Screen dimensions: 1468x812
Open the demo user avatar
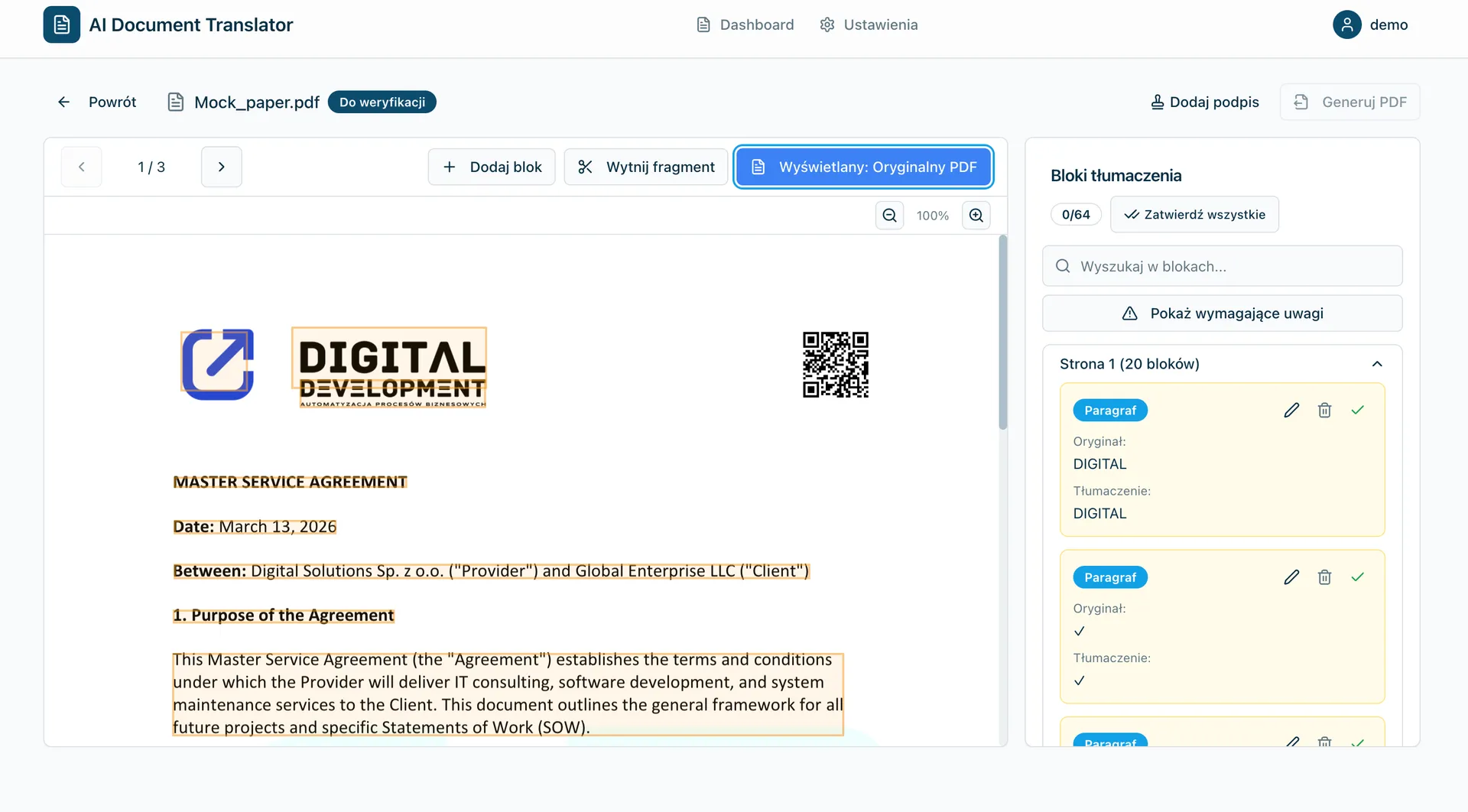coord(1346,24)
